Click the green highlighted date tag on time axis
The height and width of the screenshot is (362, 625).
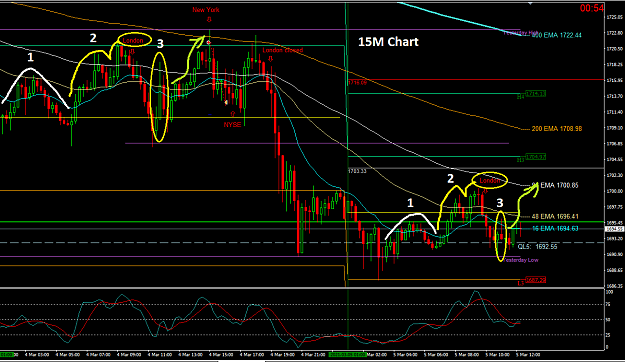[347, 354]
